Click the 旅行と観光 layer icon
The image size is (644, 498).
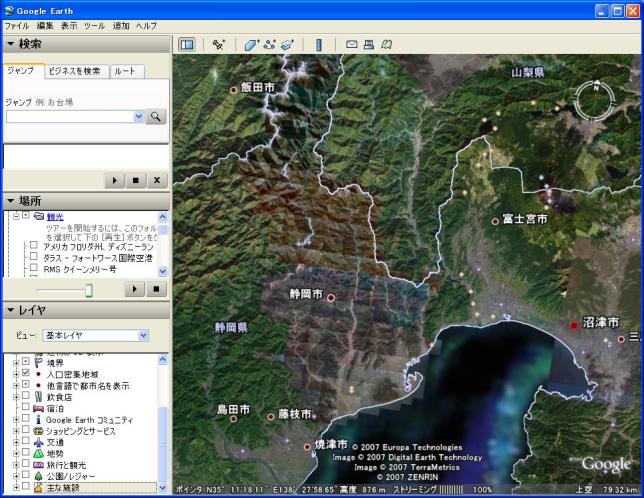[38, 465]
